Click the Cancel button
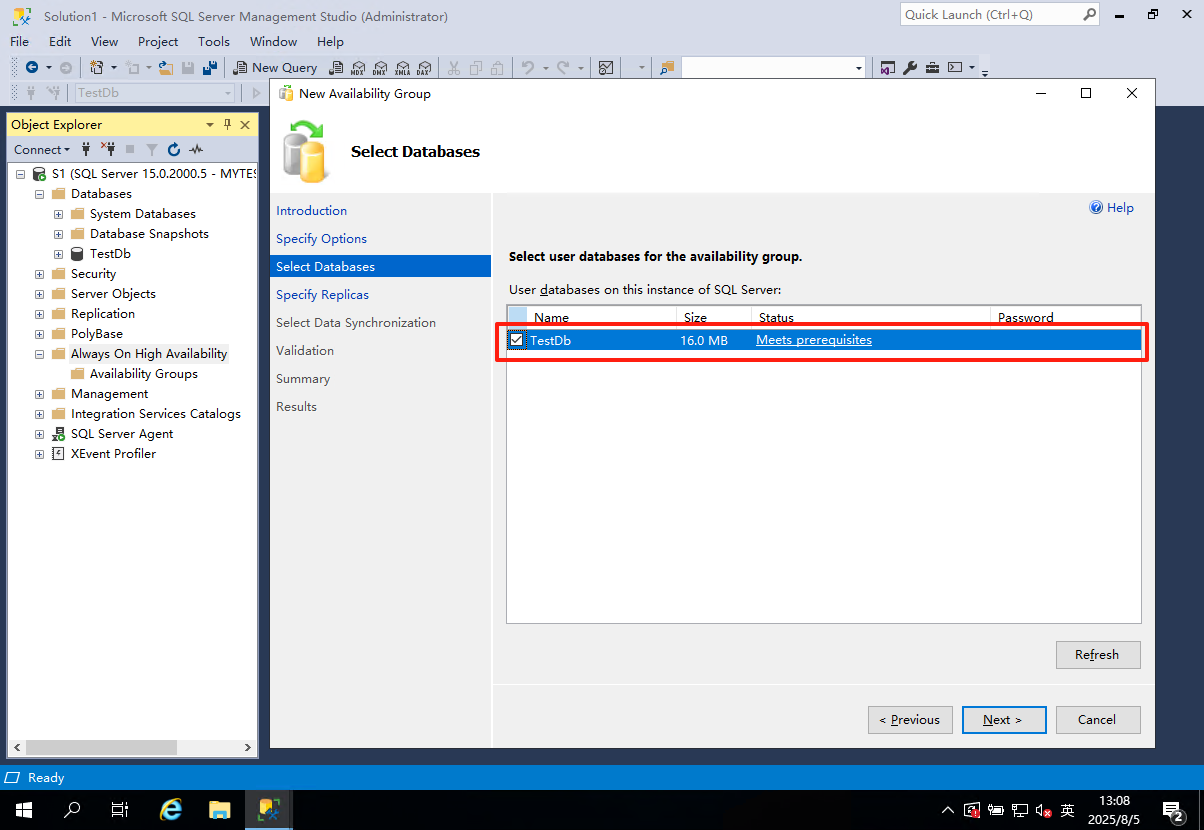The width and height of the screenshot is (1204, 830). 1097,720
